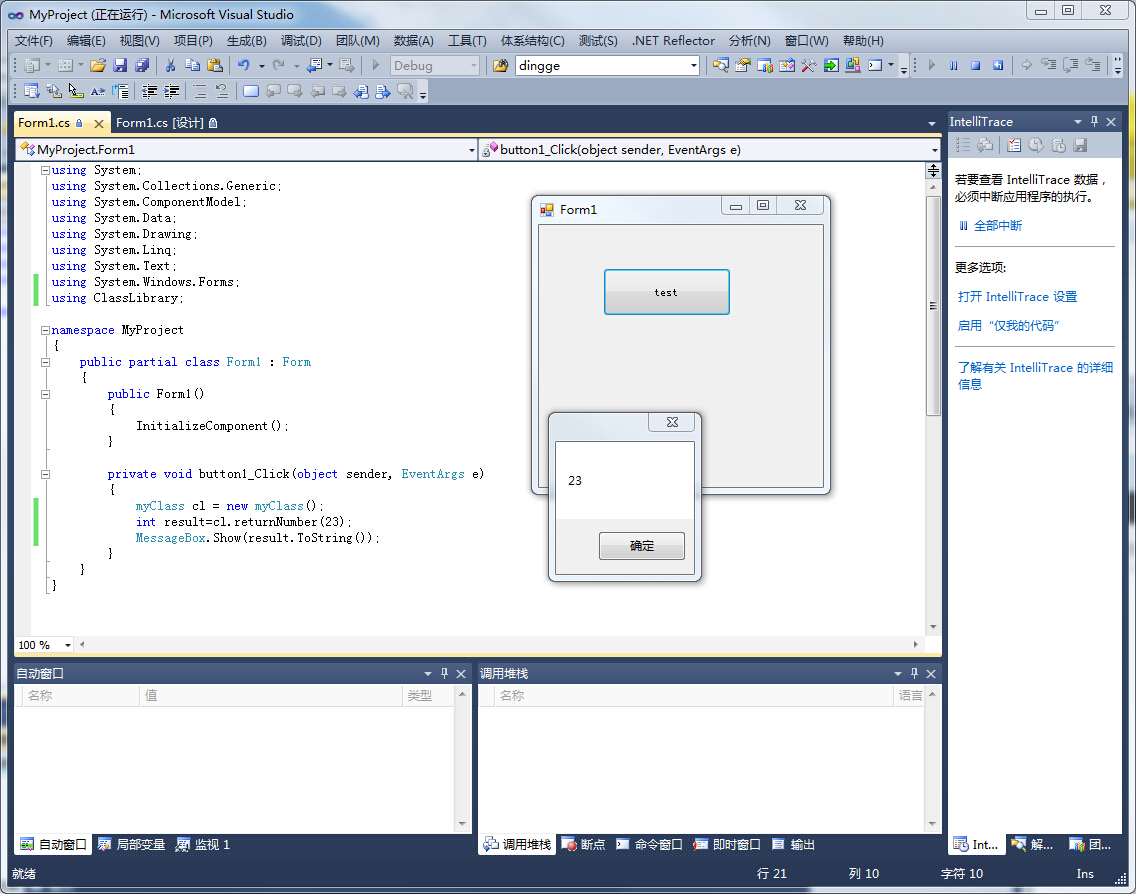Open the dingge find combo box dropdown

coord(693,66)
